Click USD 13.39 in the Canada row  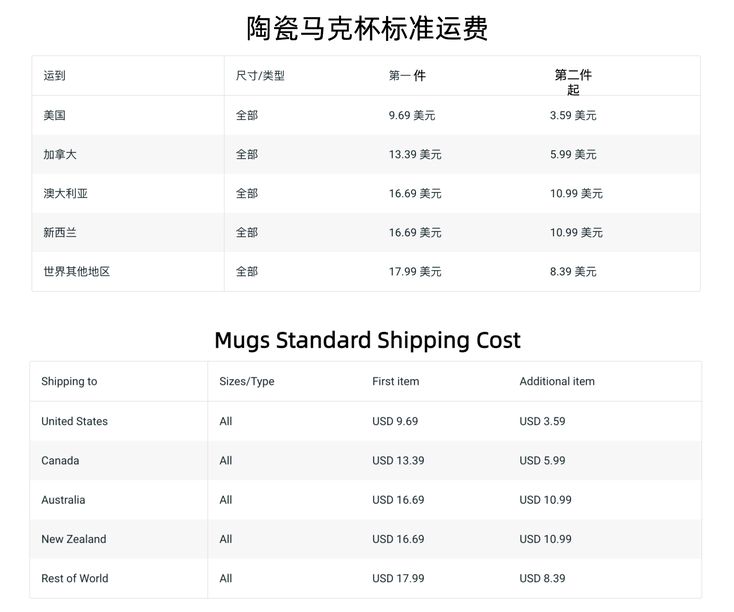(x=398, y=461)
